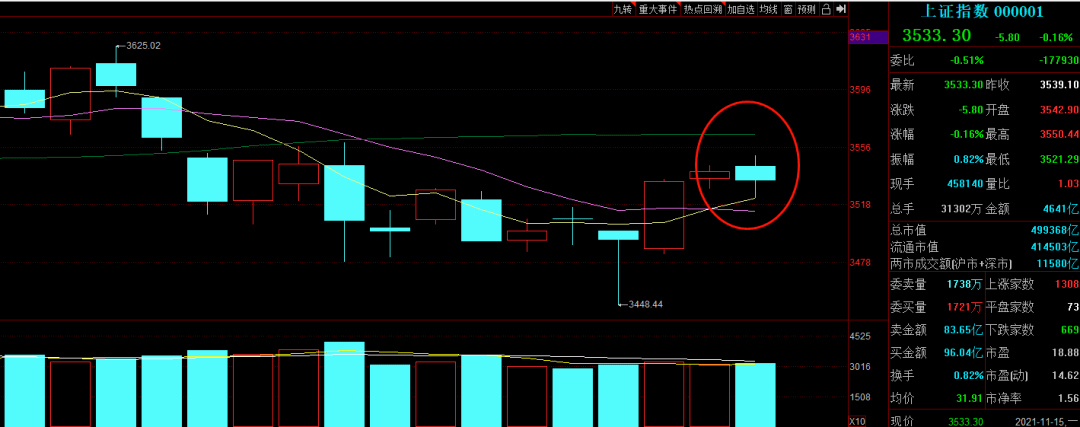Click the X10 volume scale label
The height and width of the screenshot is (427, 1080).
(859, 420)
